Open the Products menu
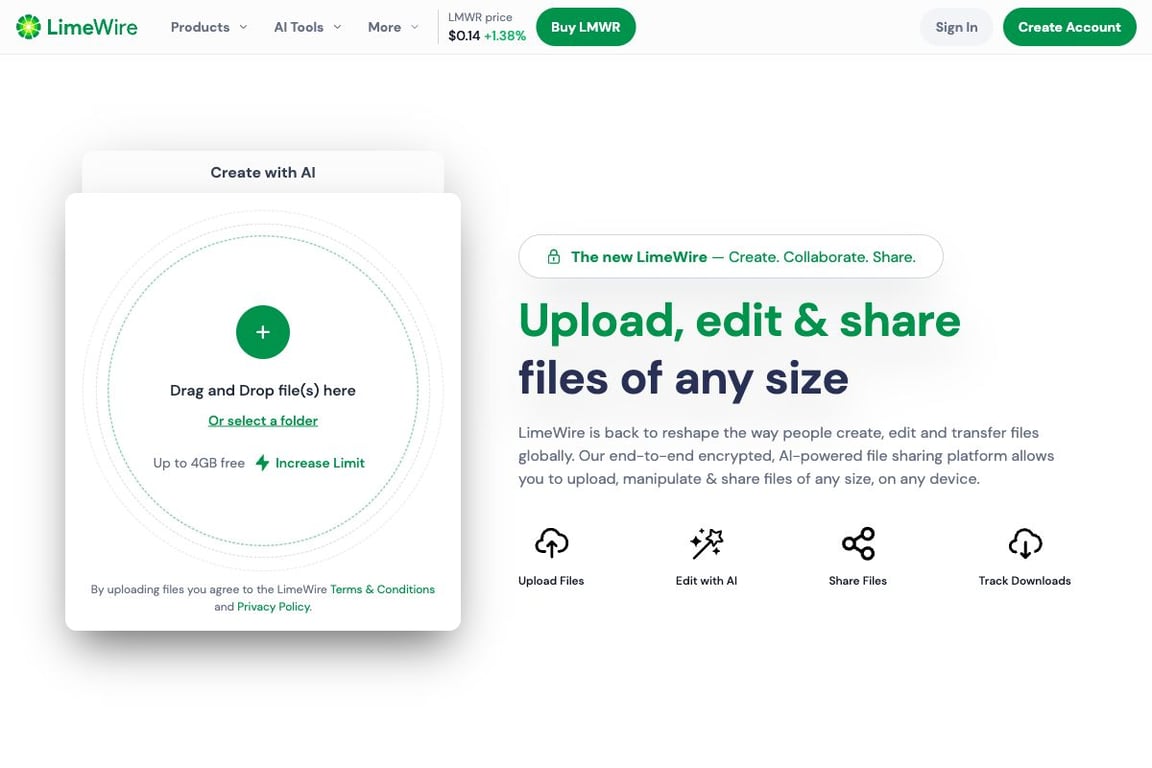 209,27
